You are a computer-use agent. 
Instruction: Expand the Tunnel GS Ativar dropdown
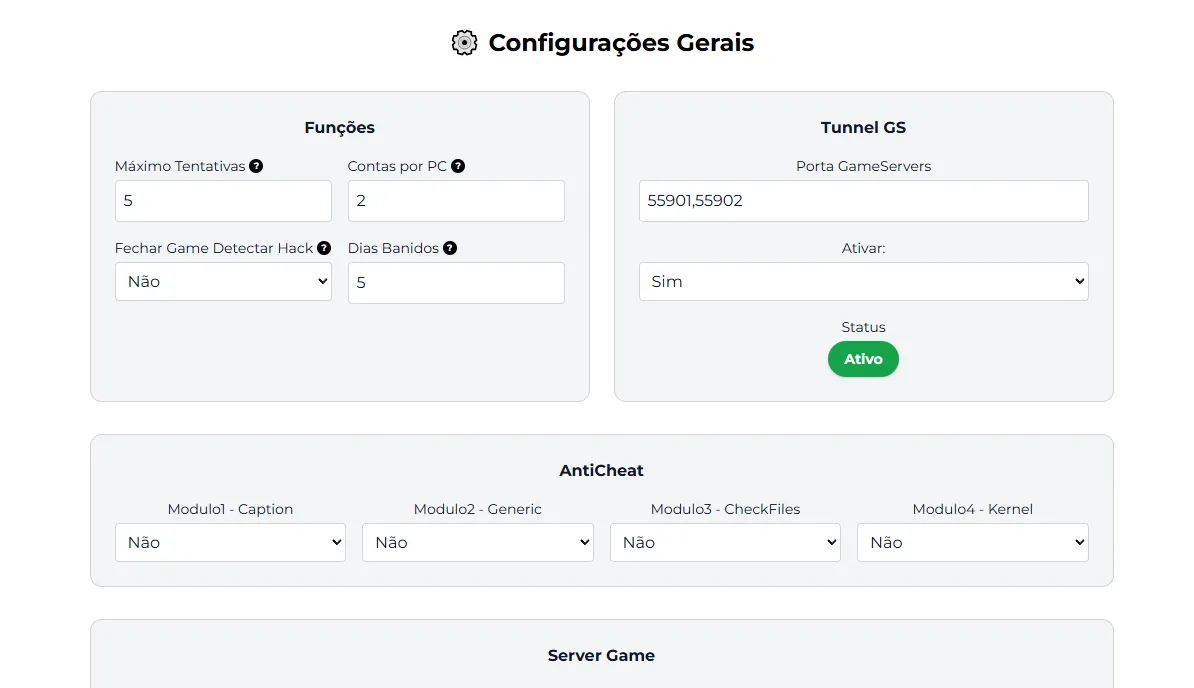863,282
